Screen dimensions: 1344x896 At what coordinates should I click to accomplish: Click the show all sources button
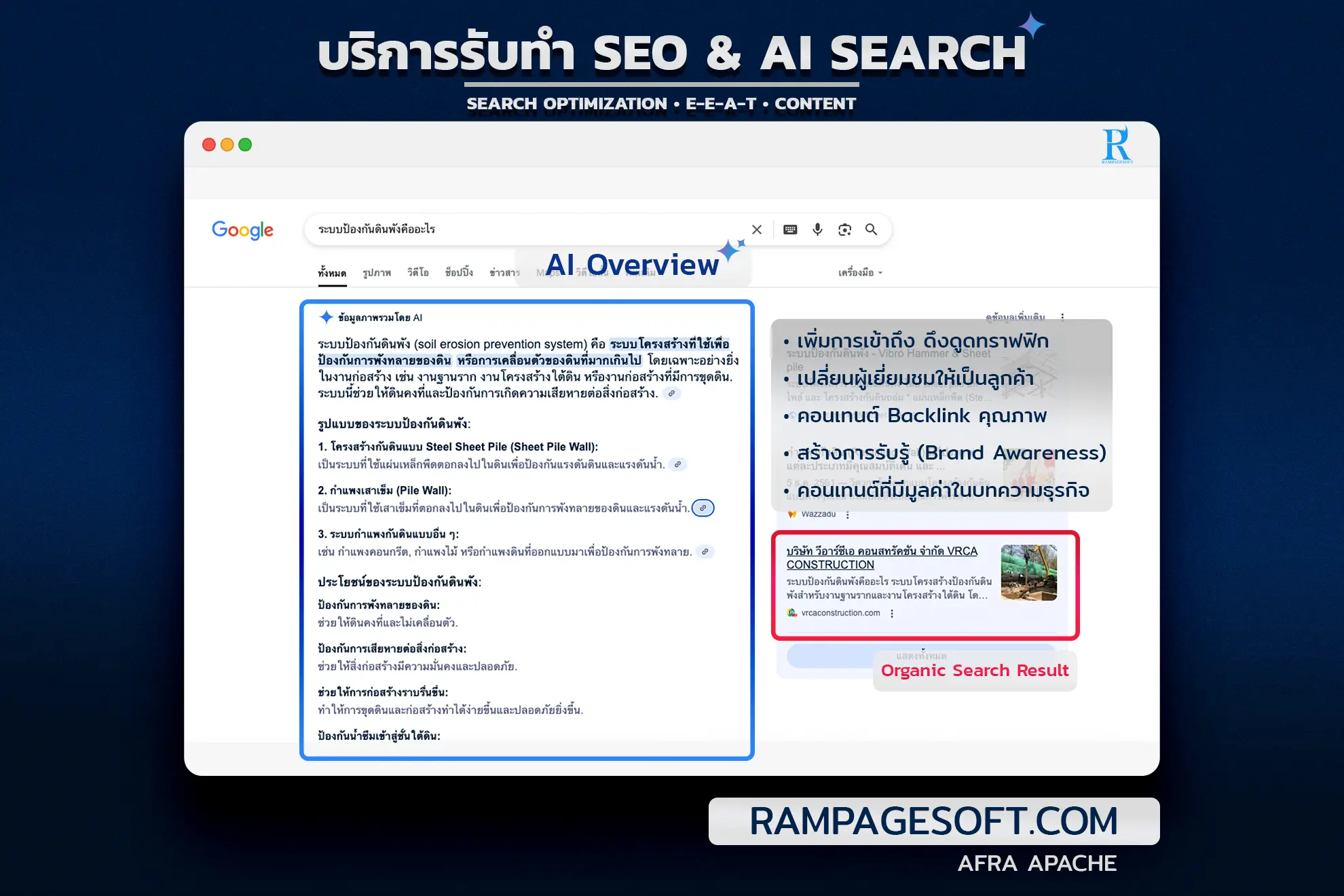click(921, 656)
